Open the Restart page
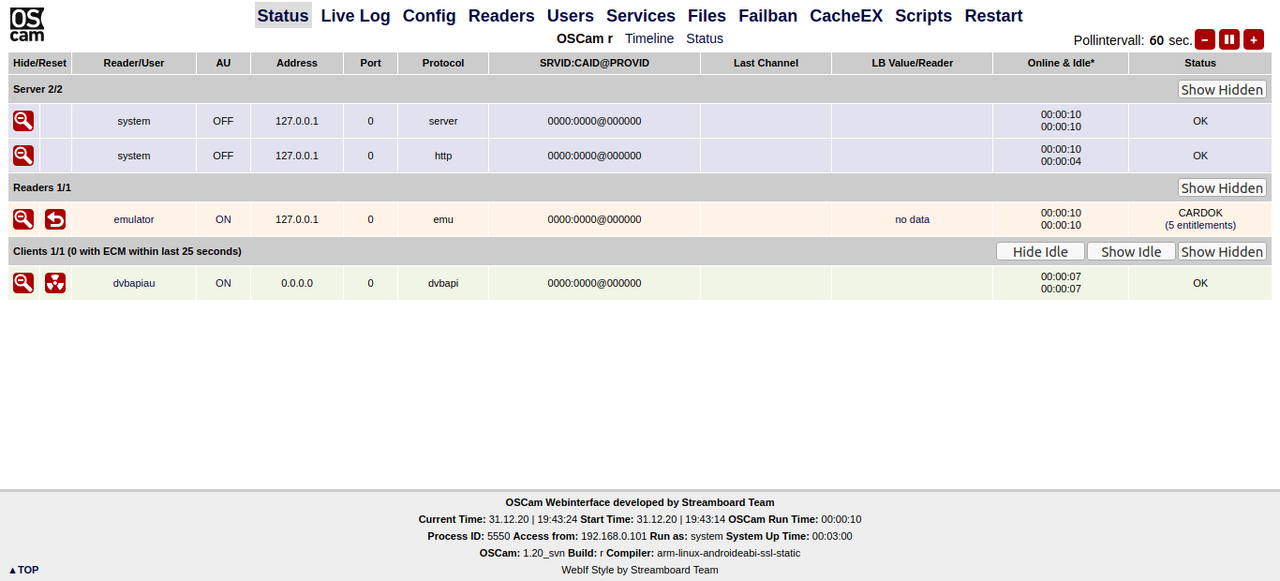 pyautogui.click(x=994, y=16)
